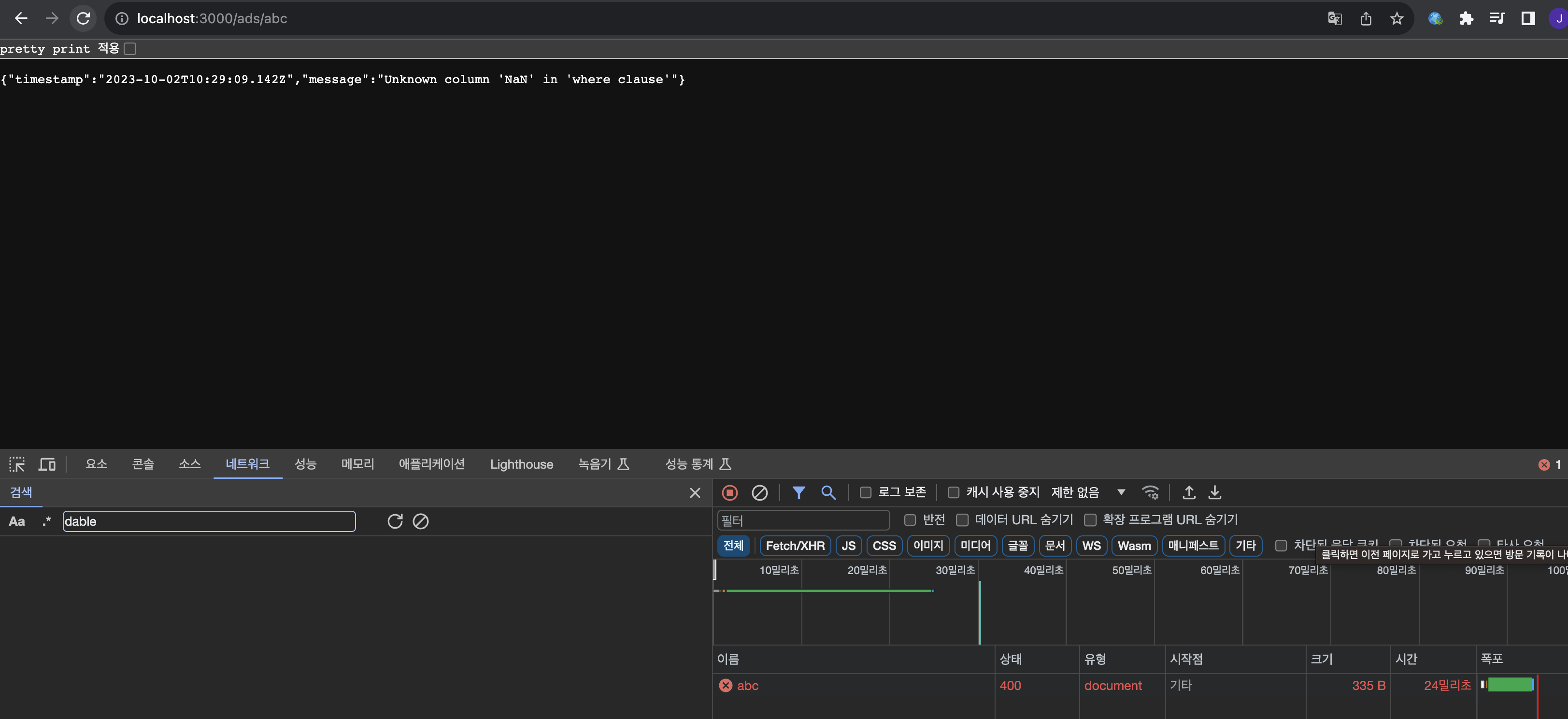Switch to the Lighthouse tab
This screenshot has height=719, width=1568.
[521, 464]
